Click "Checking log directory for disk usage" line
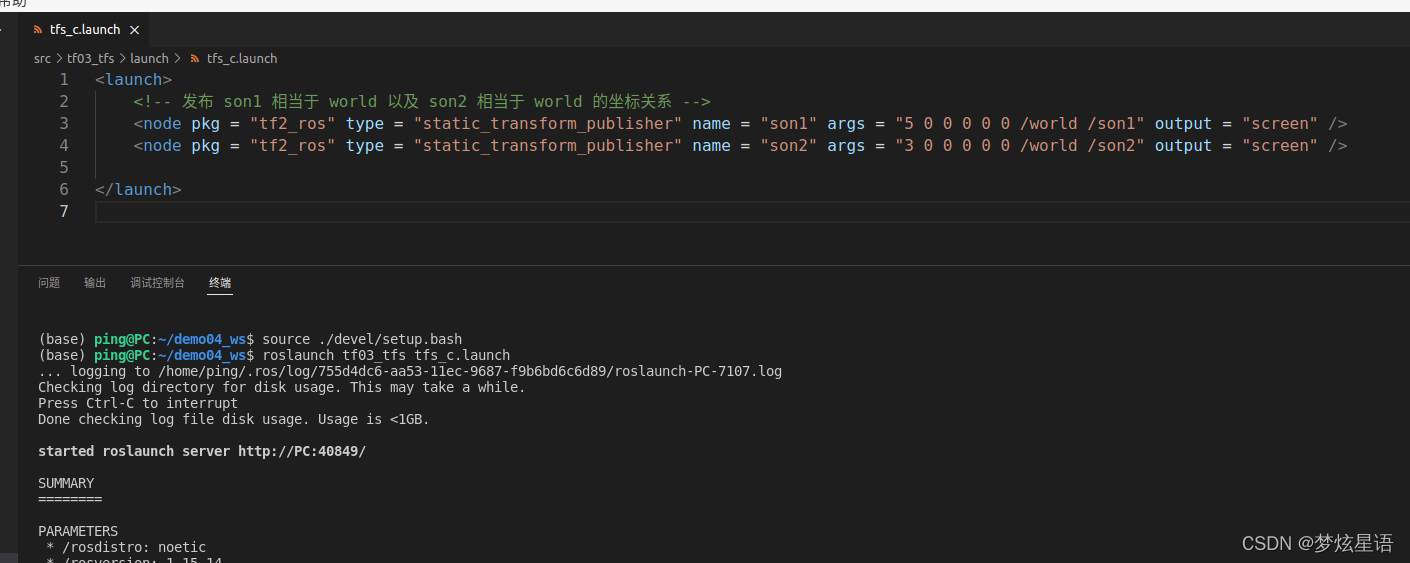Viewport: 1410px width, 563px height. (282, 387)
